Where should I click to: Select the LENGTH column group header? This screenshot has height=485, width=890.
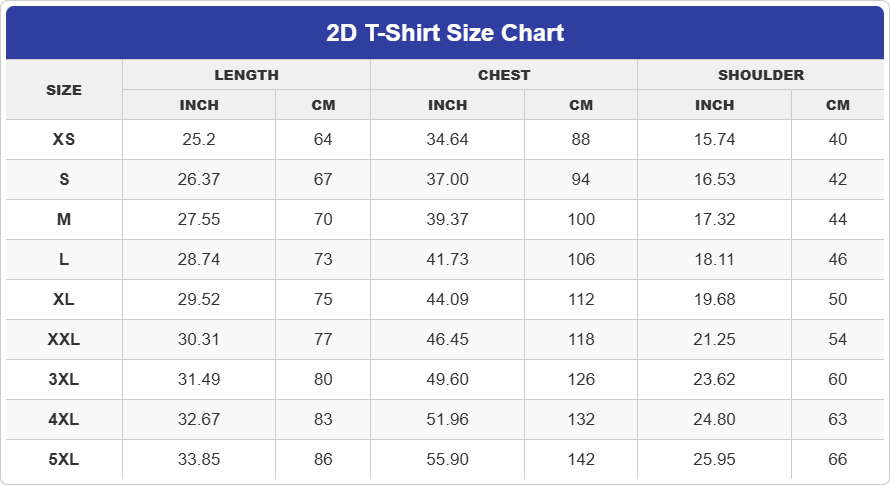[x=246, y=75]
